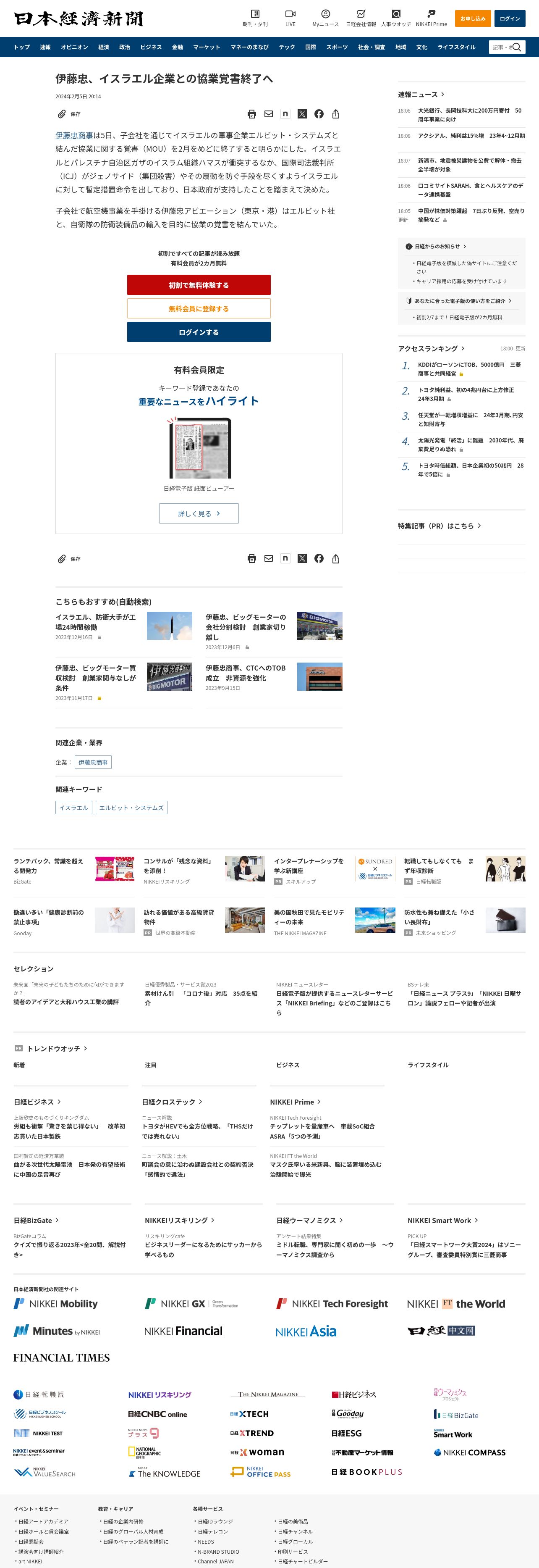The width and height of the screenshot is (539, 1568).
Task: Email using the bottom envelope icon
Action: click(268, 559)
